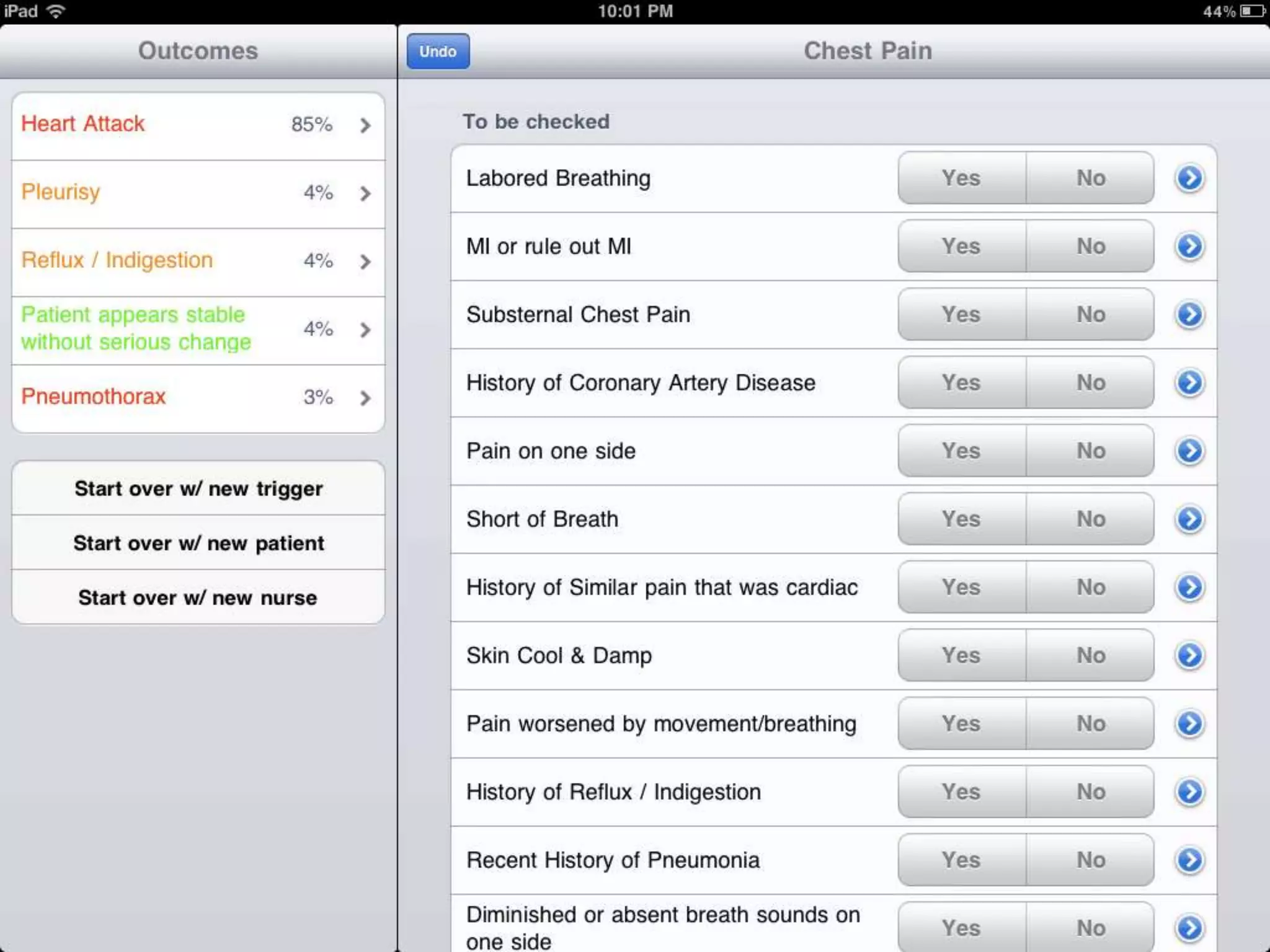The image size is (1270, 952).
Task: Tap blue detail arrow for Substernal Chest Pain
Action: click(x=1189, y=315)
